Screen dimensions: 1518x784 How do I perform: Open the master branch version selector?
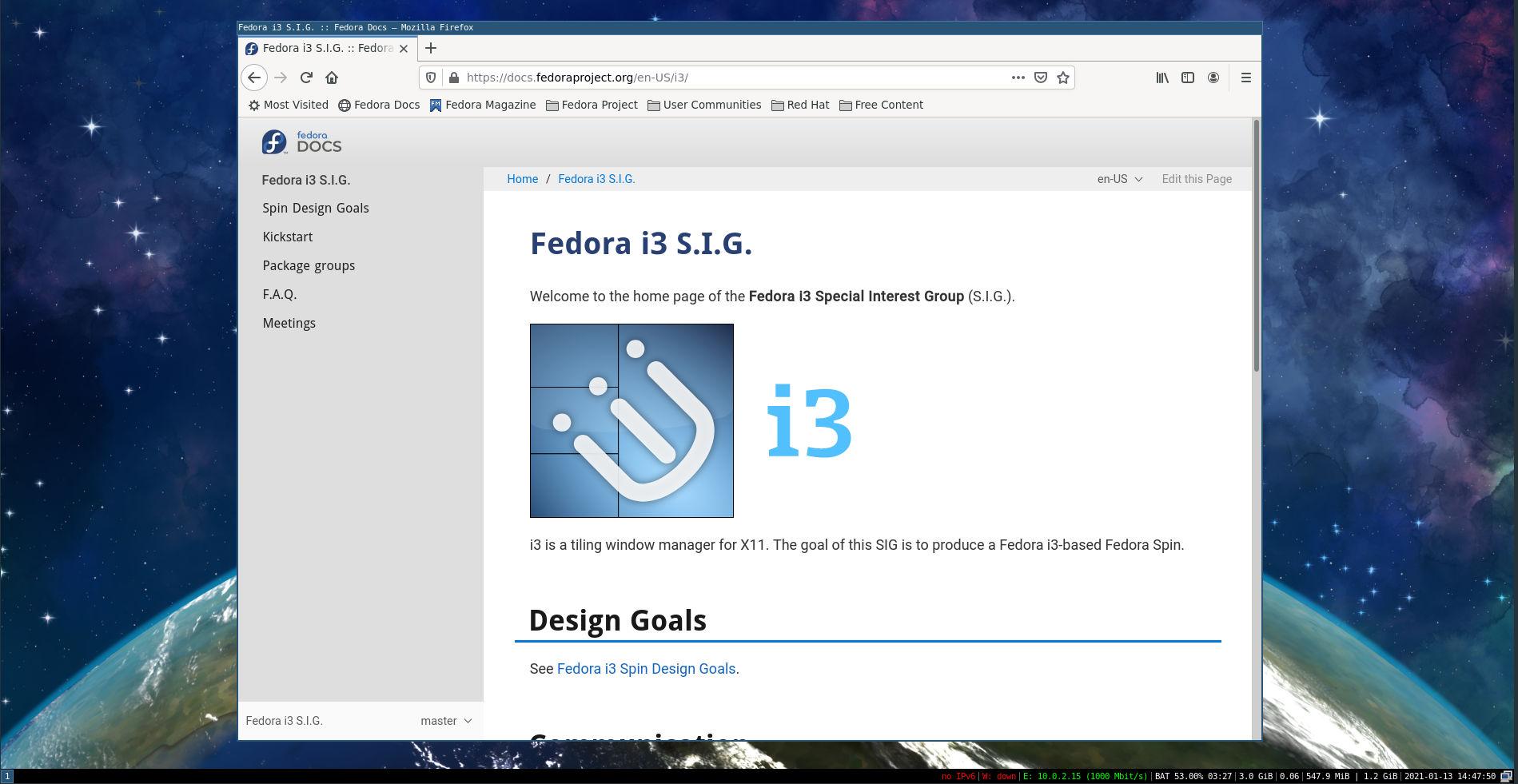(445, 720)
